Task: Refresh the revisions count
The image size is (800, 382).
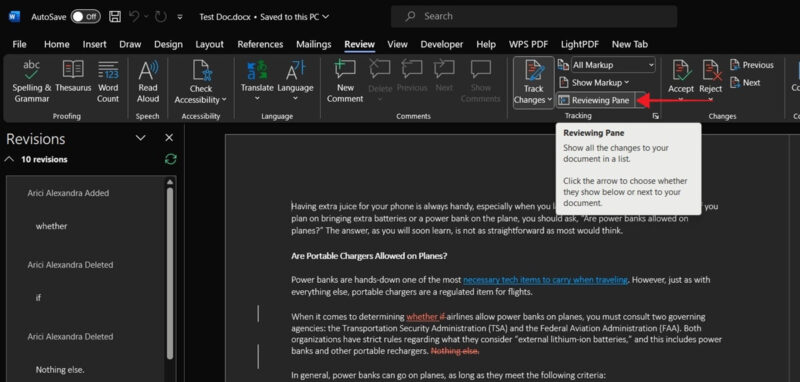Action: point(171,160)
